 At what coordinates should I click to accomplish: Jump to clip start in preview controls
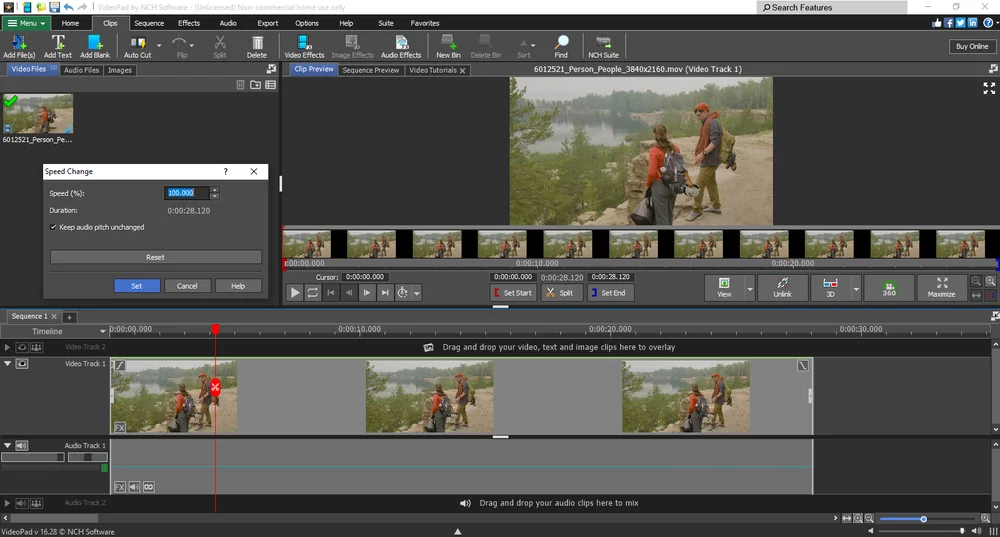(330, 293)
